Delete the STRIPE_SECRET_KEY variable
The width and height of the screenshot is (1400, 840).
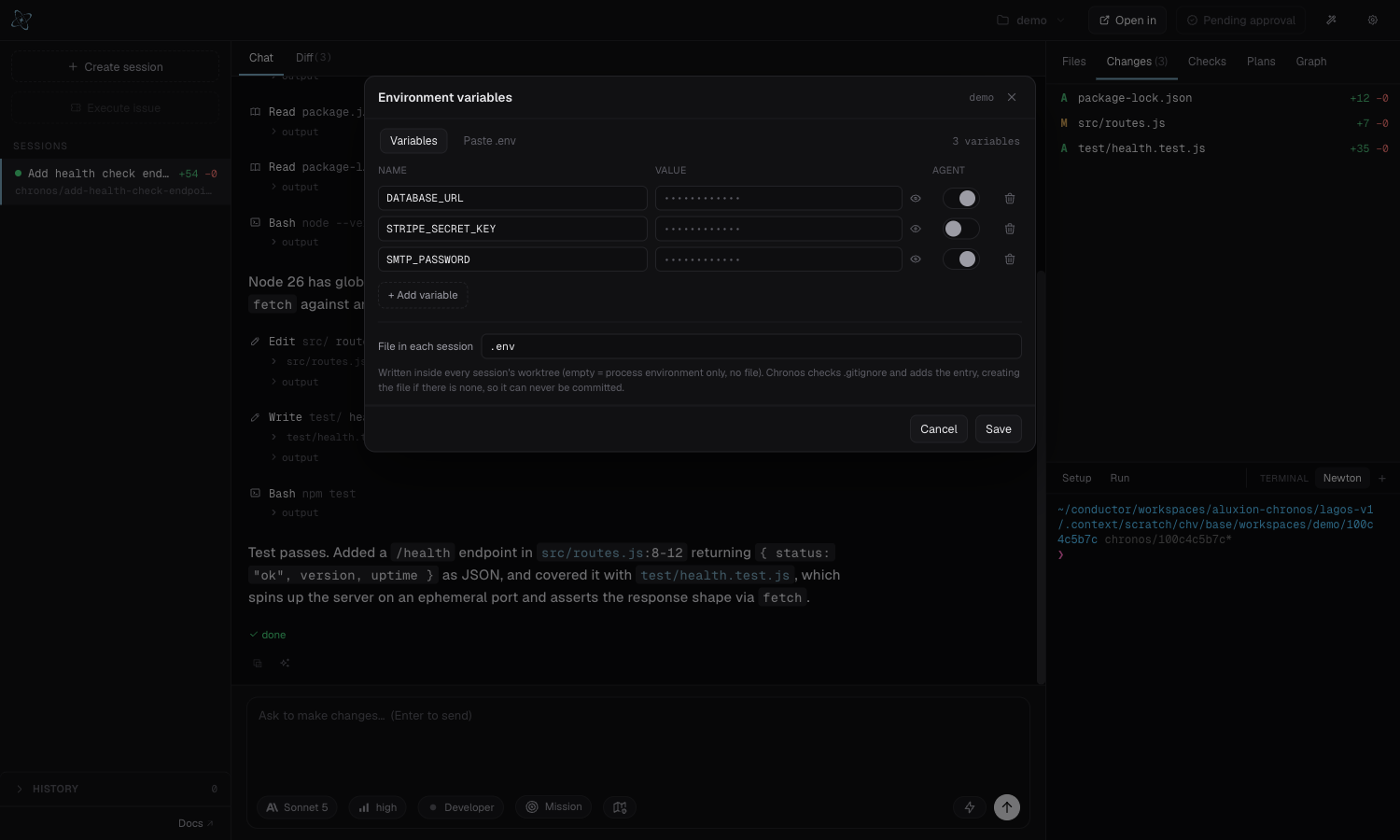1010,229
